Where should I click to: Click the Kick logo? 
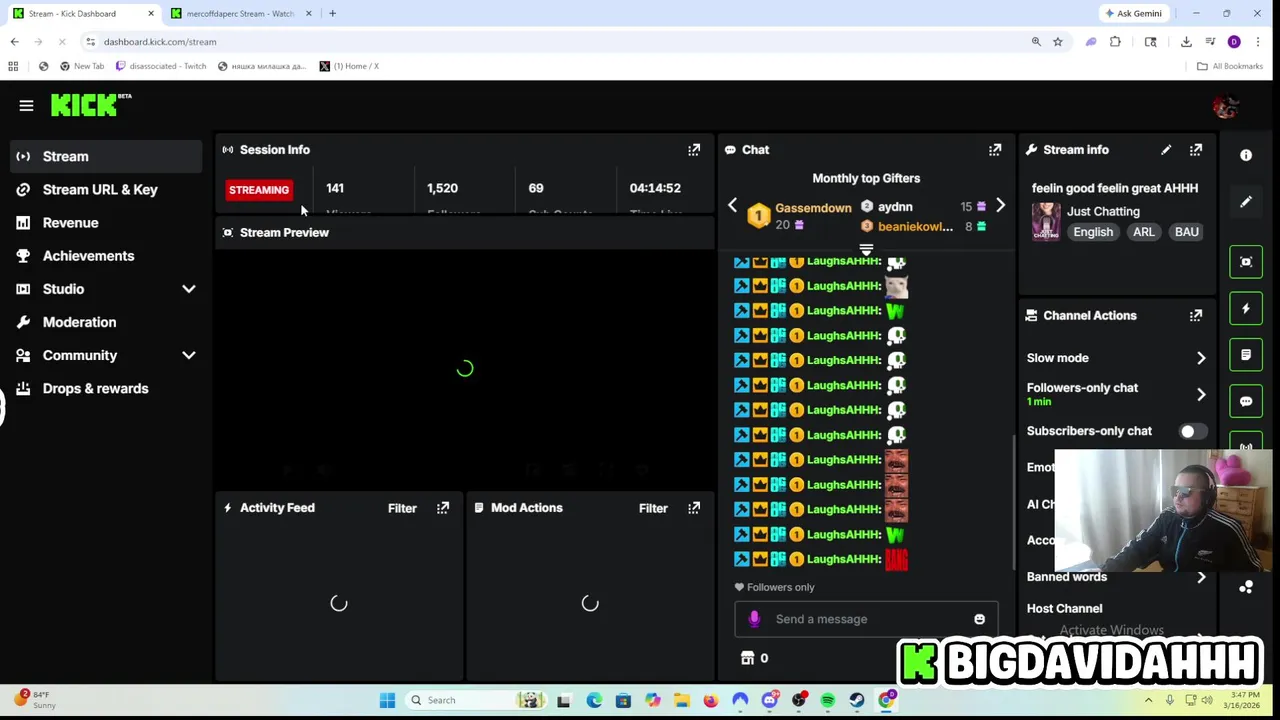(x=91, y=105)
